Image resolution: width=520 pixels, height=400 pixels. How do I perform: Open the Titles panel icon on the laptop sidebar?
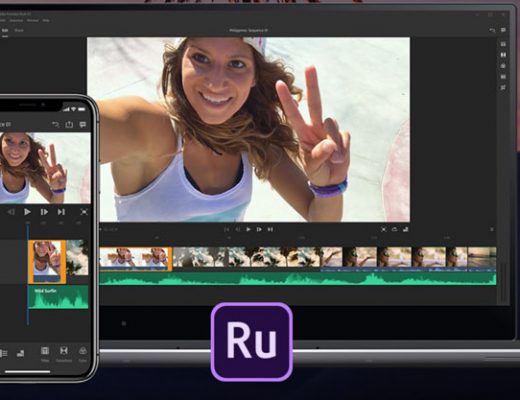click(503, 44)
